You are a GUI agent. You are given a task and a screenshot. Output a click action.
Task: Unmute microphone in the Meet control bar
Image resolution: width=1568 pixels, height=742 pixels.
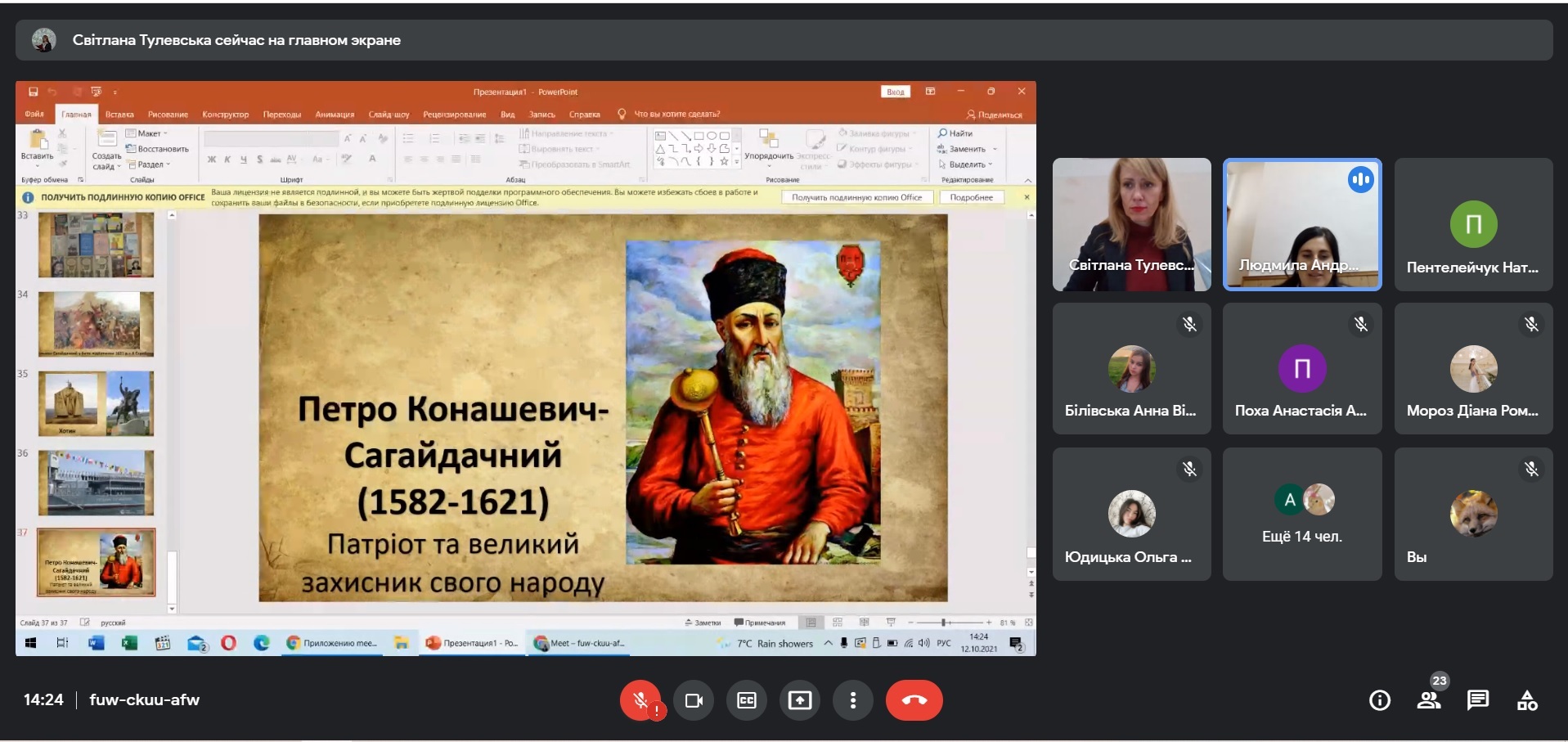point(640,700)
